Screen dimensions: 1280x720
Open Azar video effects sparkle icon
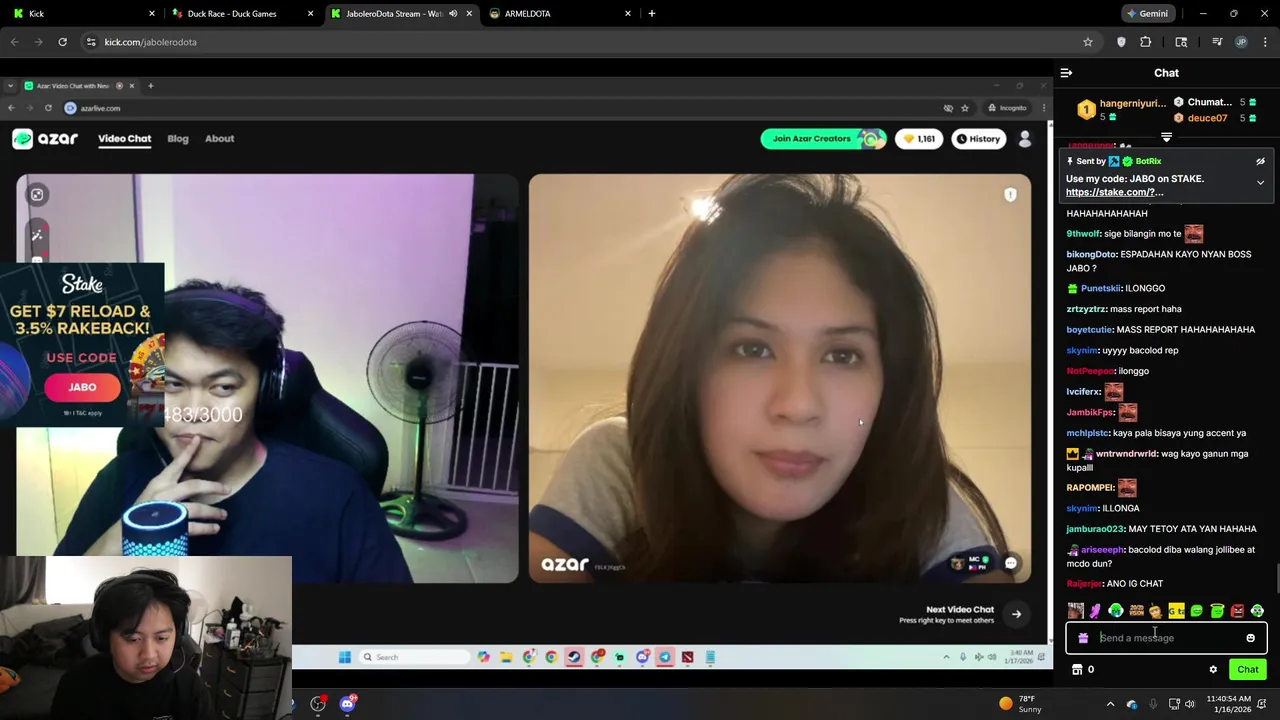point(37,235)
